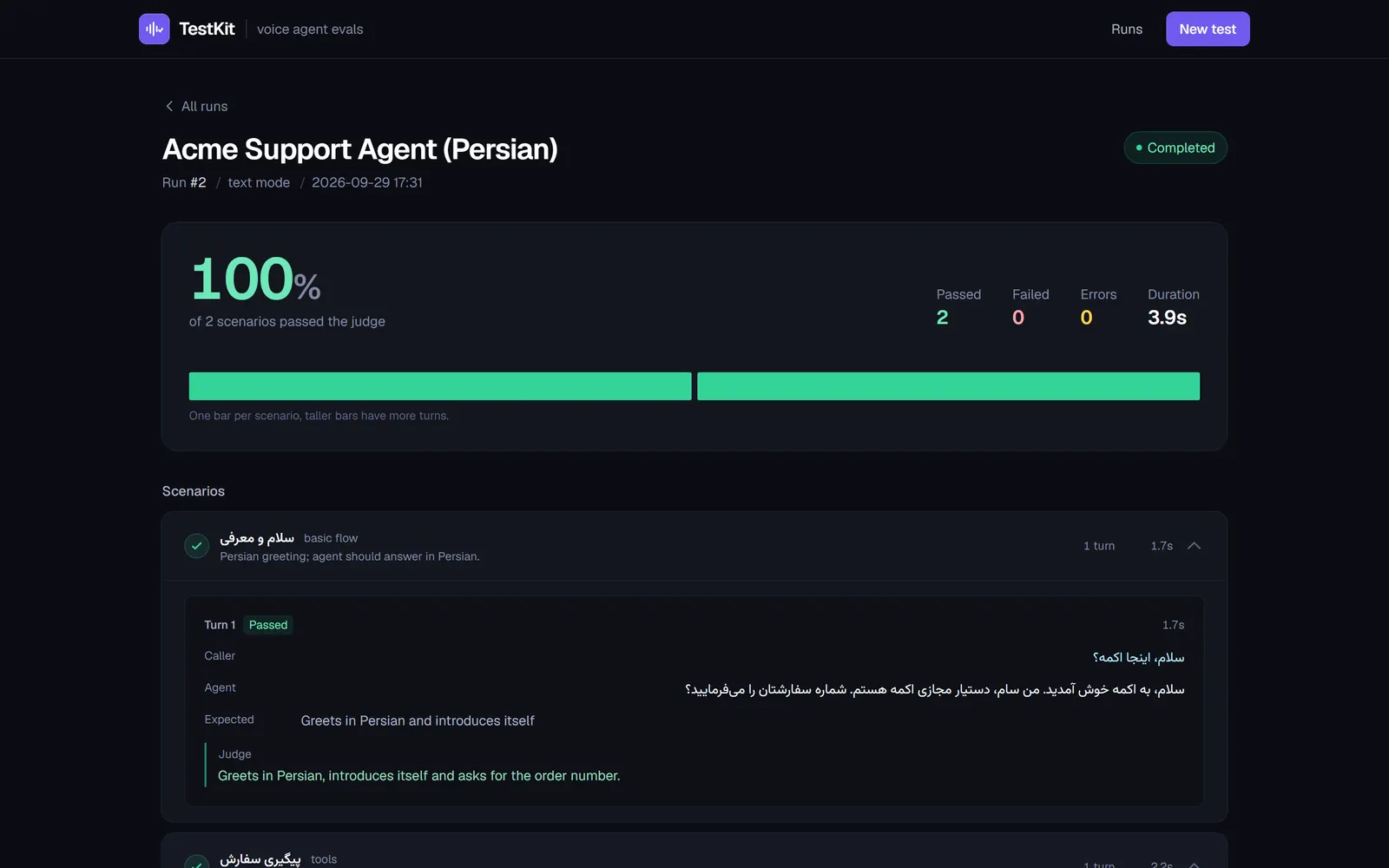Click the tools tag label
This screenshot has height=868, width=1389.
pyautogui.click(x=324, y=859)
